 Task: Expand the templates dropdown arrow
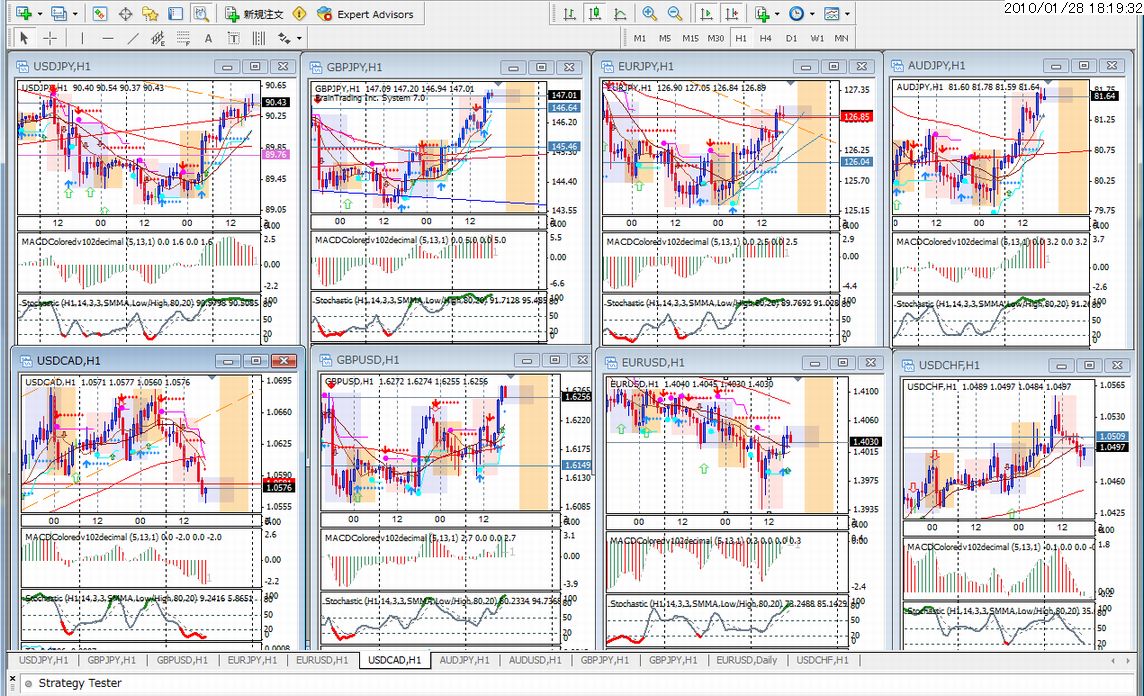[x=847, y=14]
